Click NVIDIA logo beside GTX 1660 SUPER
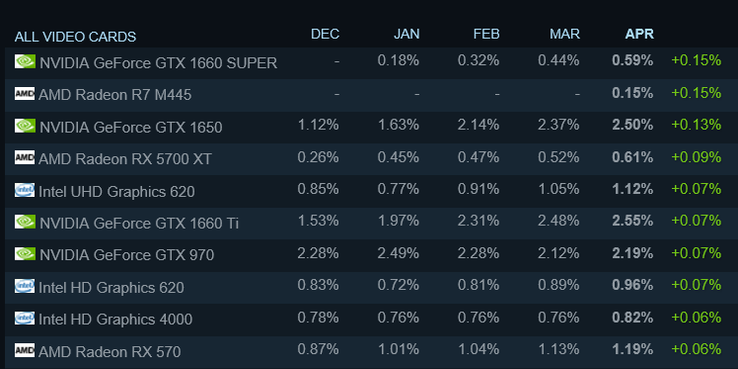 (x=25, y=62)
